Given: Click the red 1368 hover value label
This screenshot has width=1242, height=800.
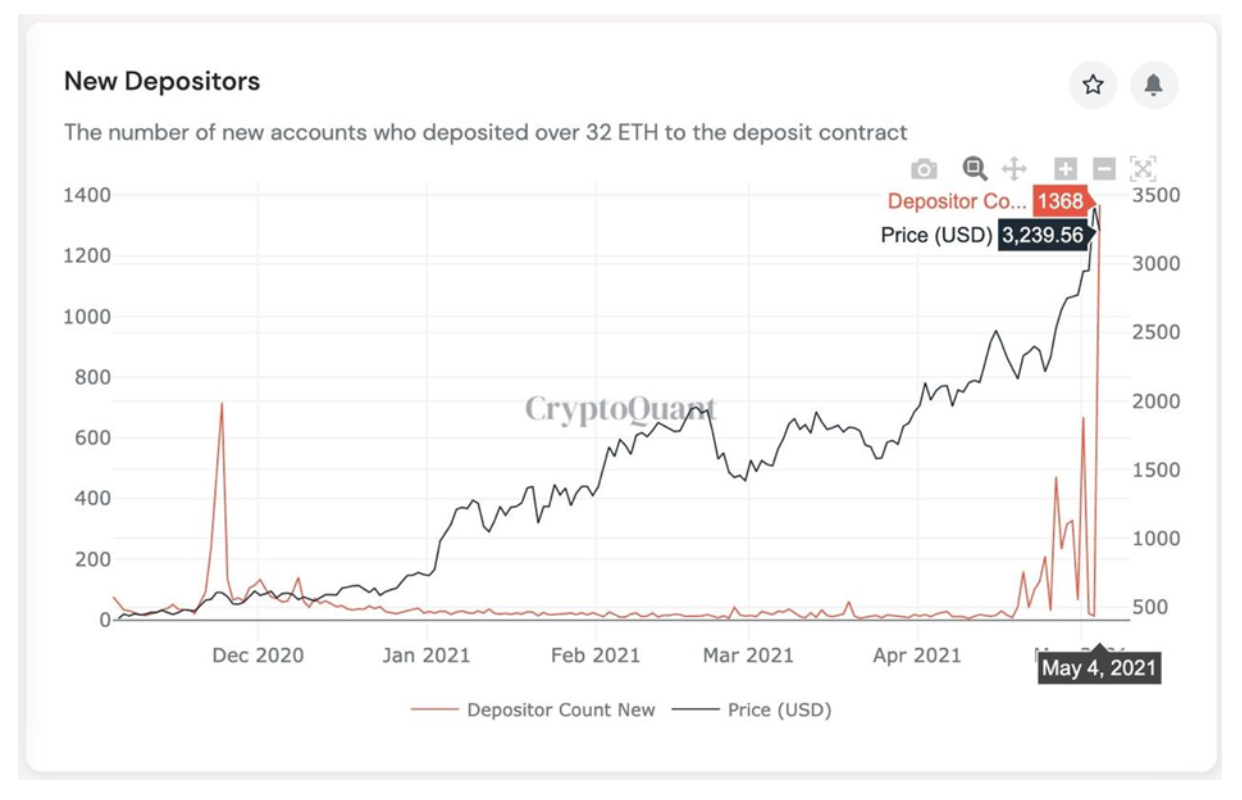Looking at the screenshot, I should click(x=1061, y=201).
